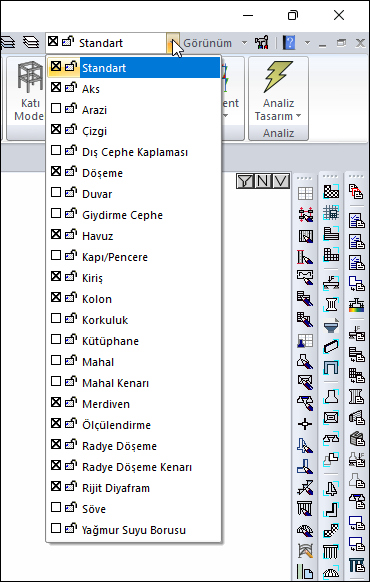
Task: Click the stacked layers icon left of the layer box
Action: (31, 42)
